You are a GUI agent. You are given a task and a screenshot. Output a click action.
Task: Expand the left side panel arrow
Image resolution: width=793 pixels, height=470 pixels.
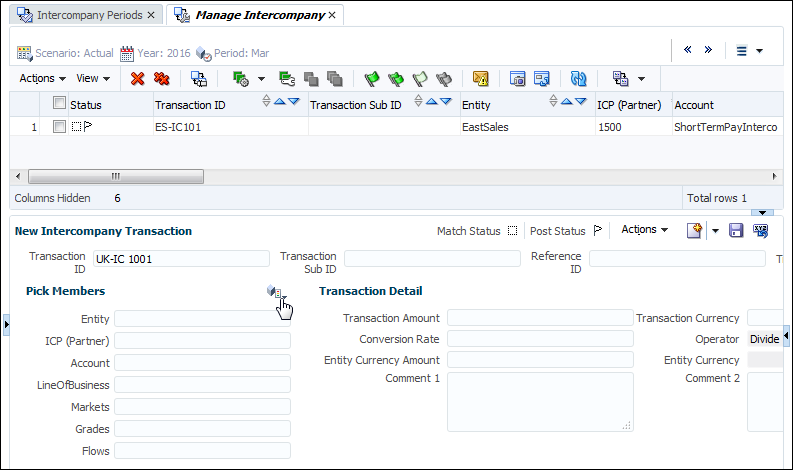[x=6, y=324]
